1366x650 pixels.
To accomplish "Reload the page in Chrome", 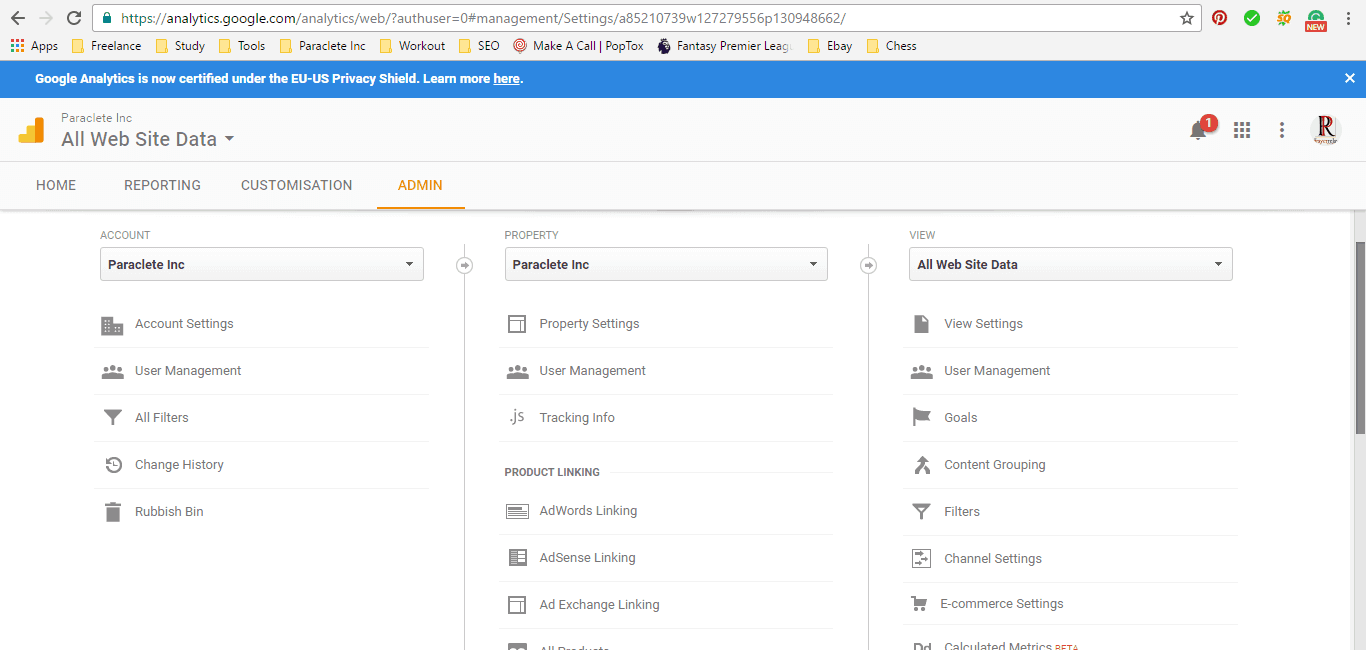I will coord(74,18).
